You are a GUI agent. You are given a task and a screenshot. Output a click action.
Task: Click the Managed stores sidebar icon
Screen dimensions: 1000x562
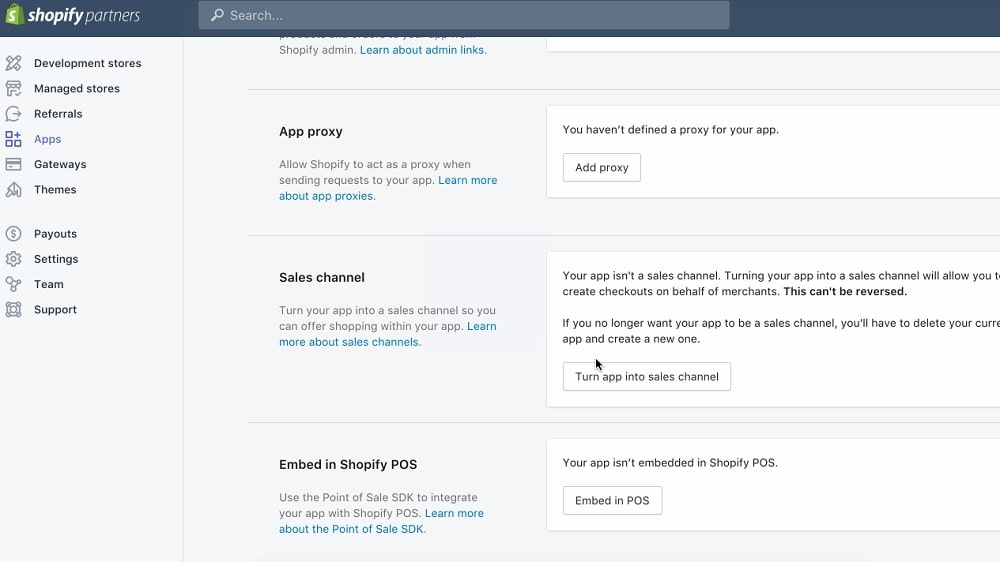13,88
